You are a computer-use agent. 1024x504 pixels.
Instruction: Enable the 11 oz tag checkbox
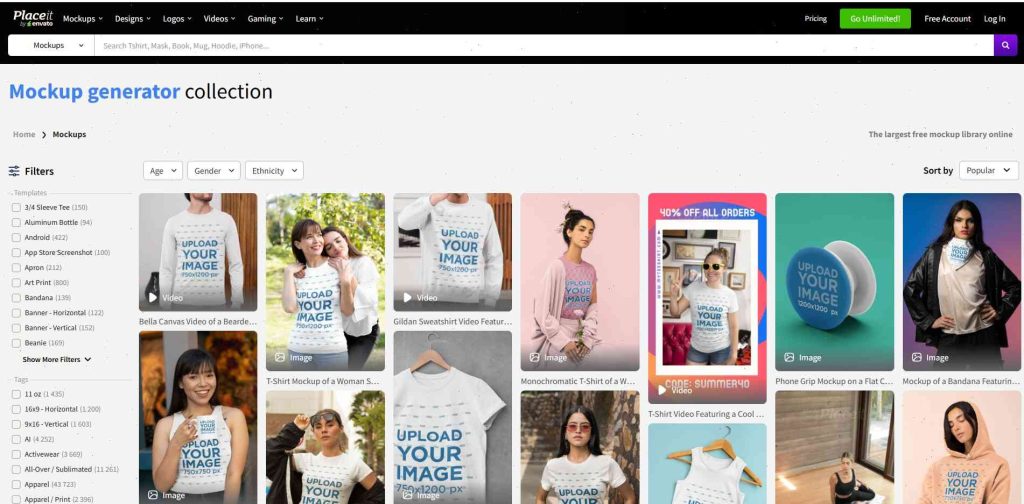(x=16, y=394)
